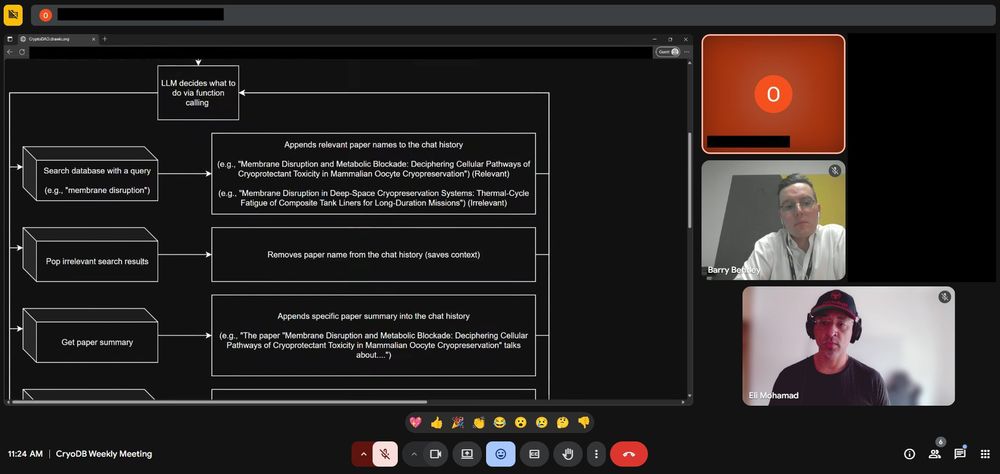Click the present screen button
Screen dimensions: 1000x474
[x=467, y=454]
